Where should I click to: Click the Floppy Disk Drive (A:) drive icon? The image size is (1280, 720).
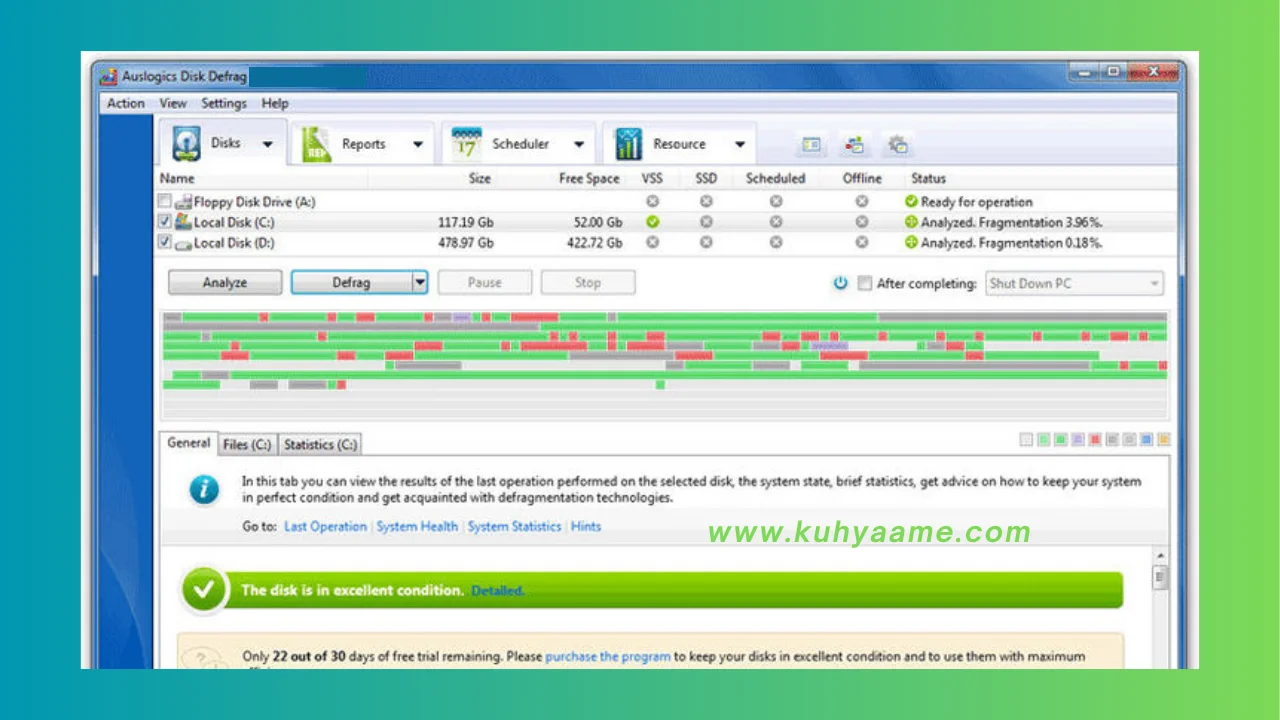(183, 202)
